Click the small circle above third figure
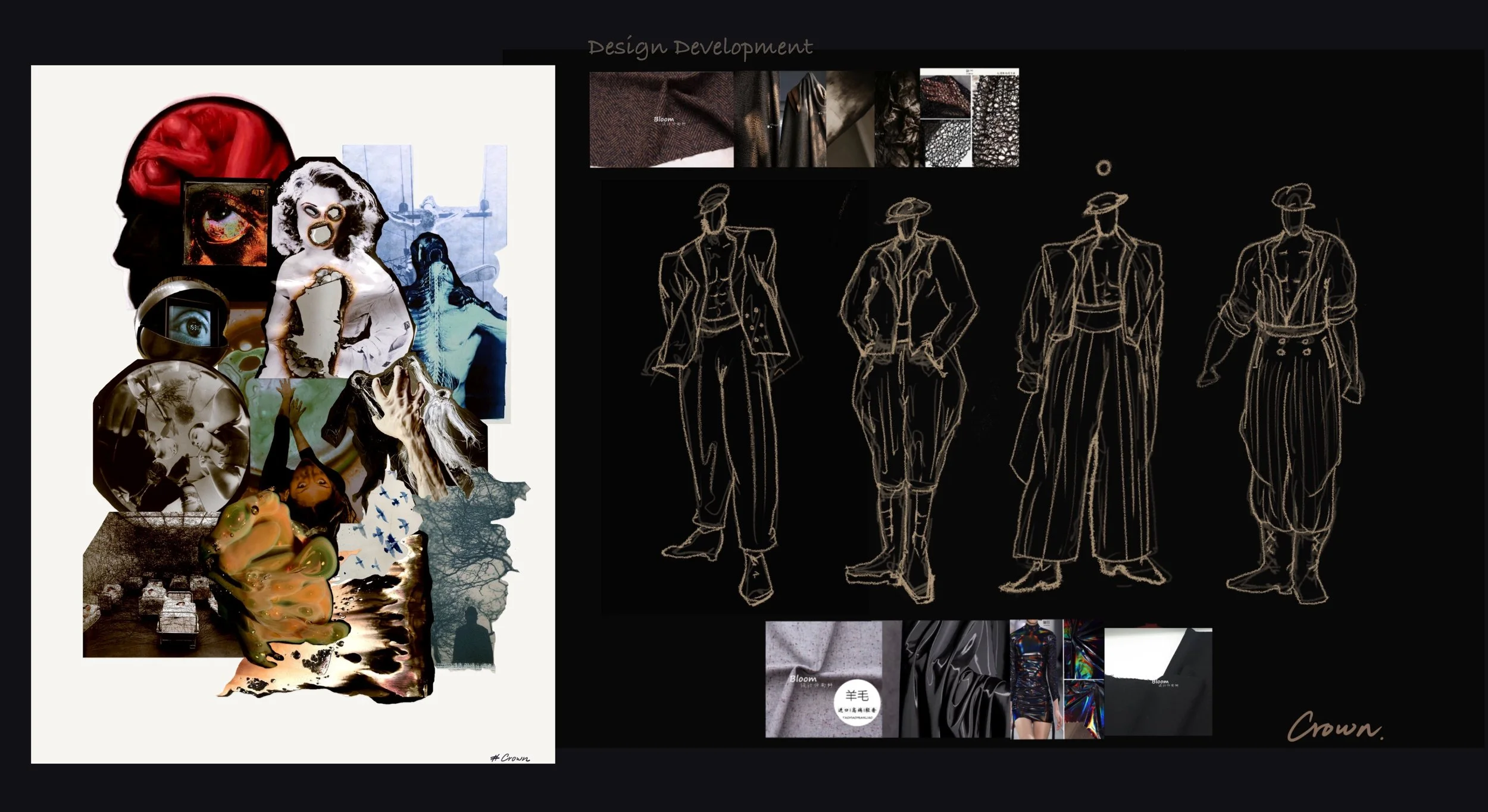Screen dimensions: 1488x812 [1103, 168]
